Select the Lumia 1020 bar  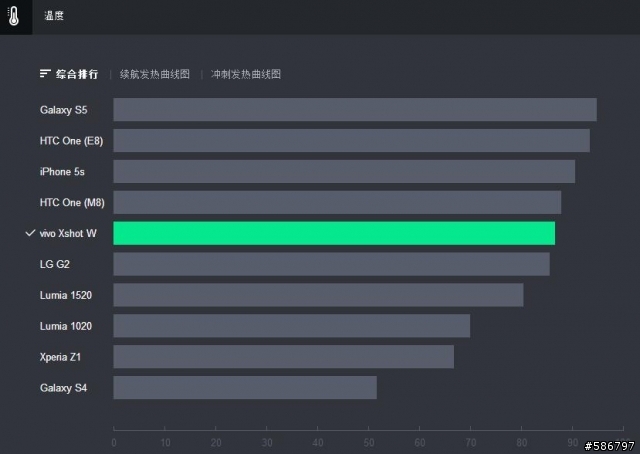coord(291,326)
